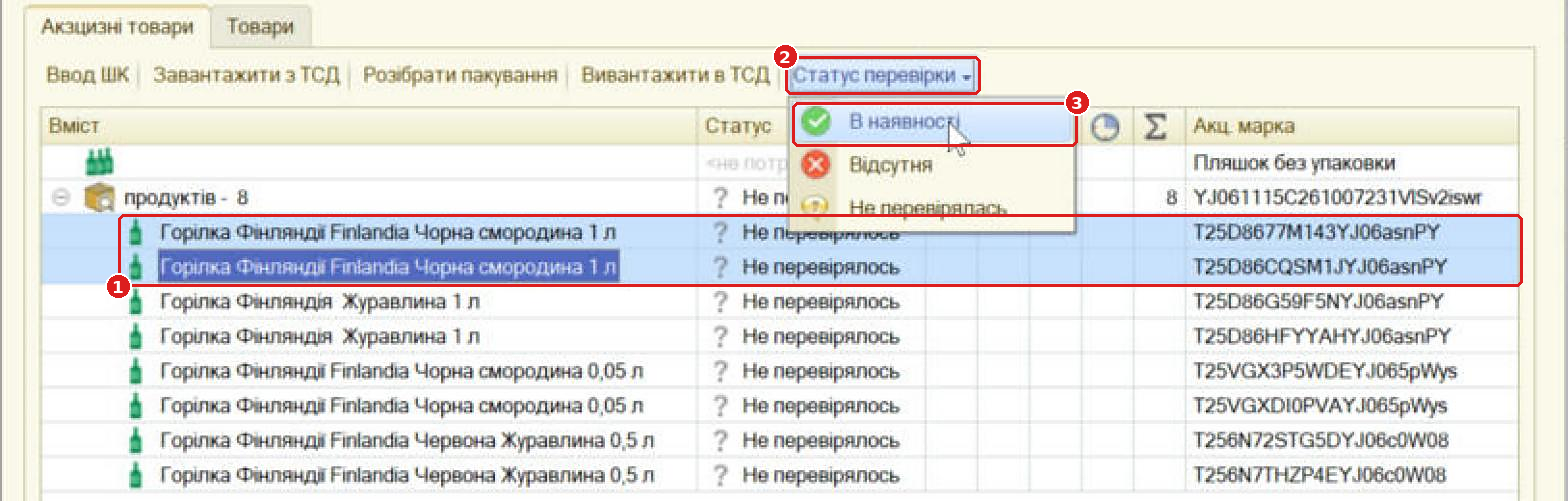Switch to the Акцизні товари tab
Viewport: 1568px width, 501px height.
(118, 27)
